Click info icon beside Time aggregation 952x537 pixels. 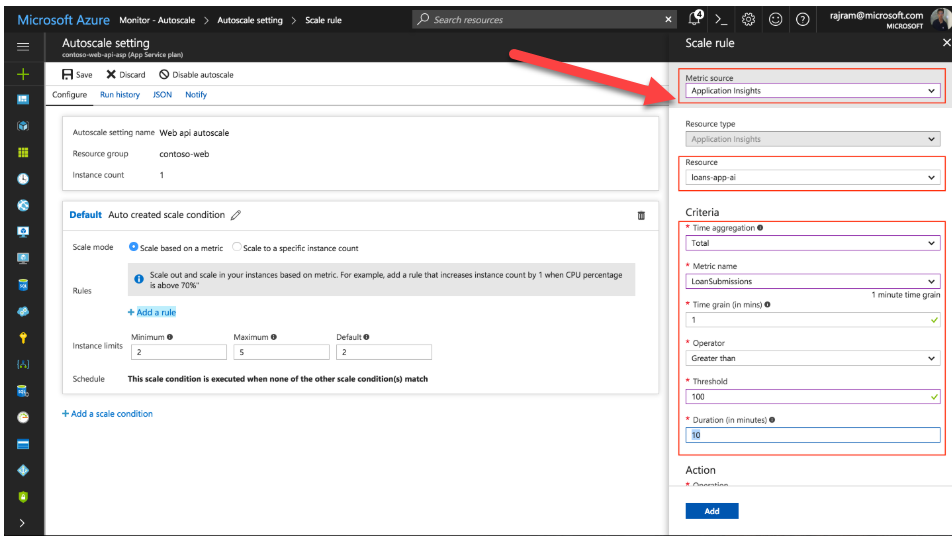point(760,228)
